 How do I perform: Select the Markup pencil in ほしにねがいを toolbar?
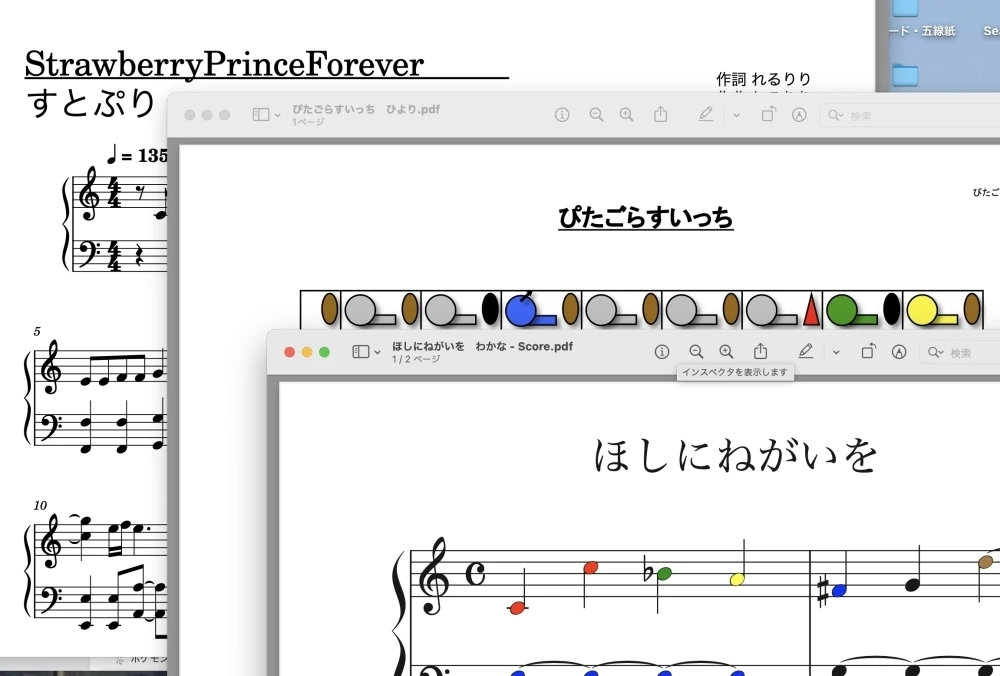(x=805, y=351)
